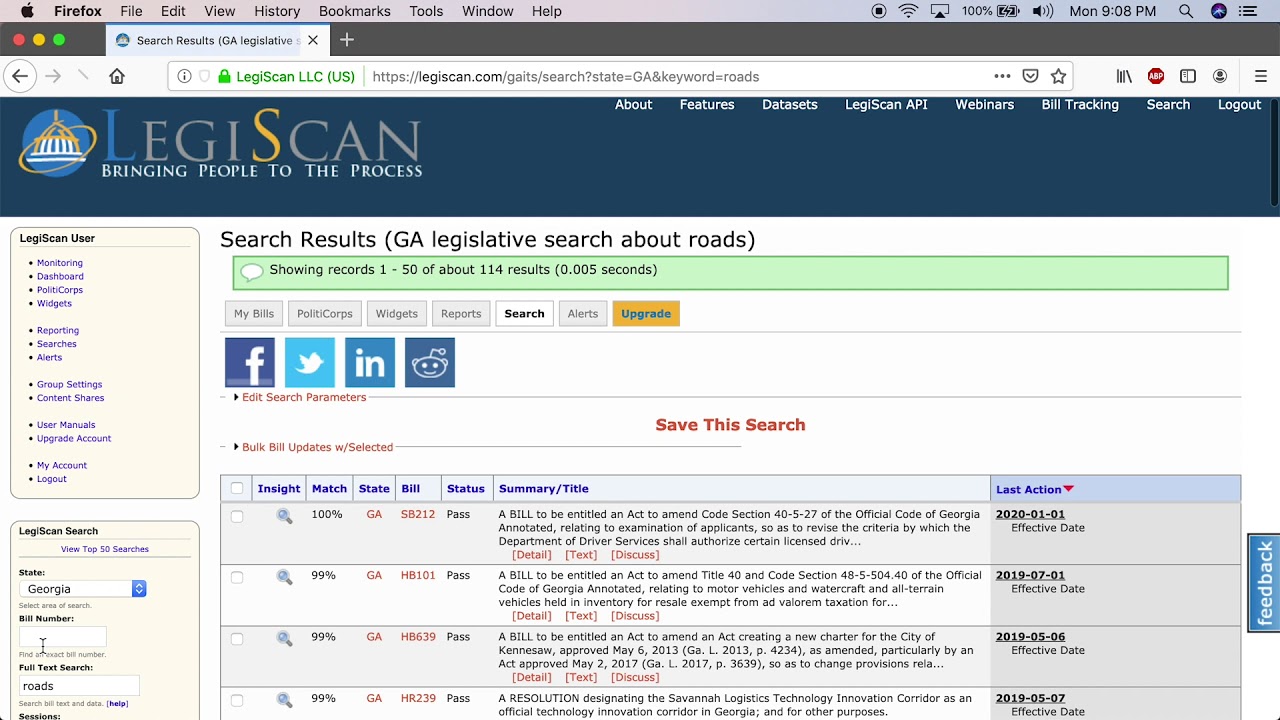This screenshot has height=720, width=1280.
Task: Open Text link for HB639
Action: coord(581,677)
